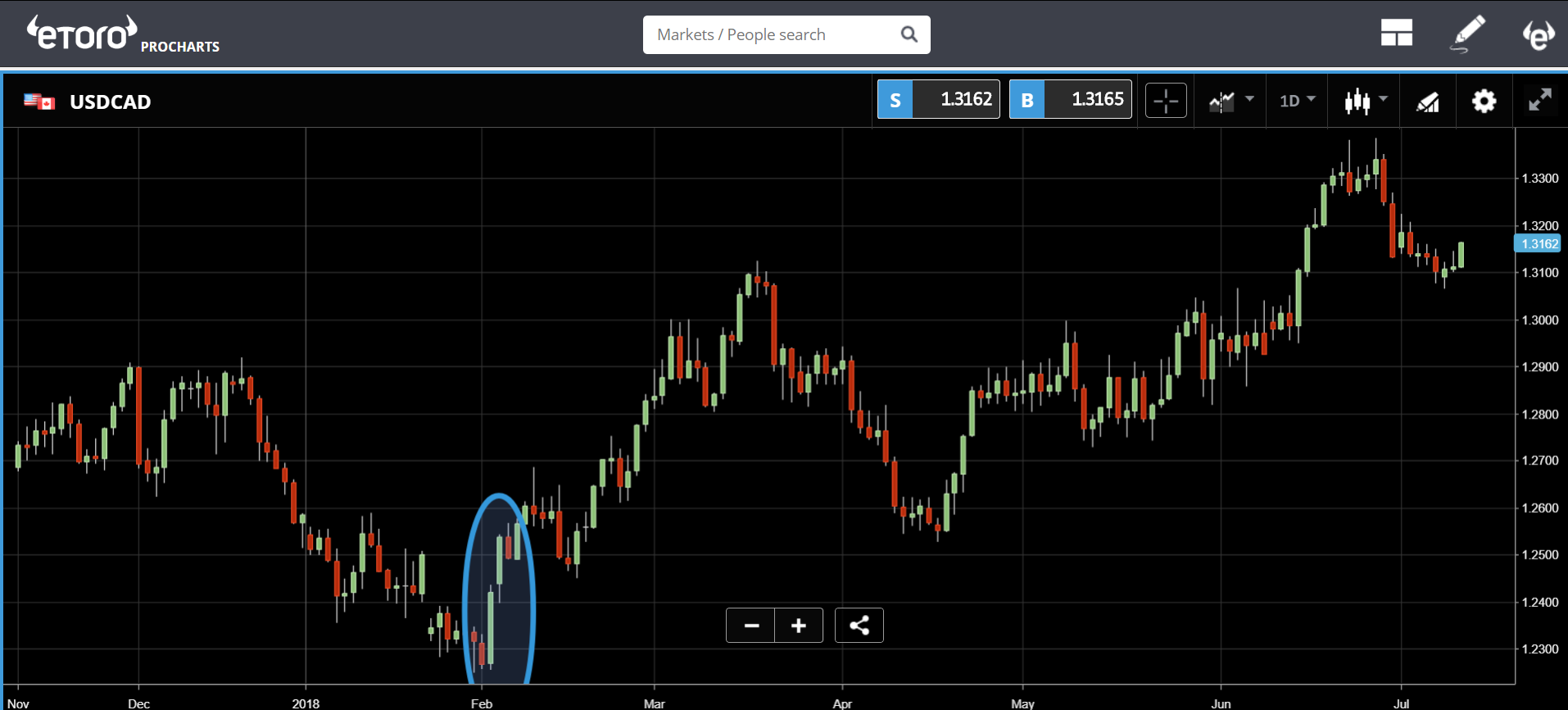1568x710 pixels.
Task: Zoom out chart with minus button
Action: 750,626
